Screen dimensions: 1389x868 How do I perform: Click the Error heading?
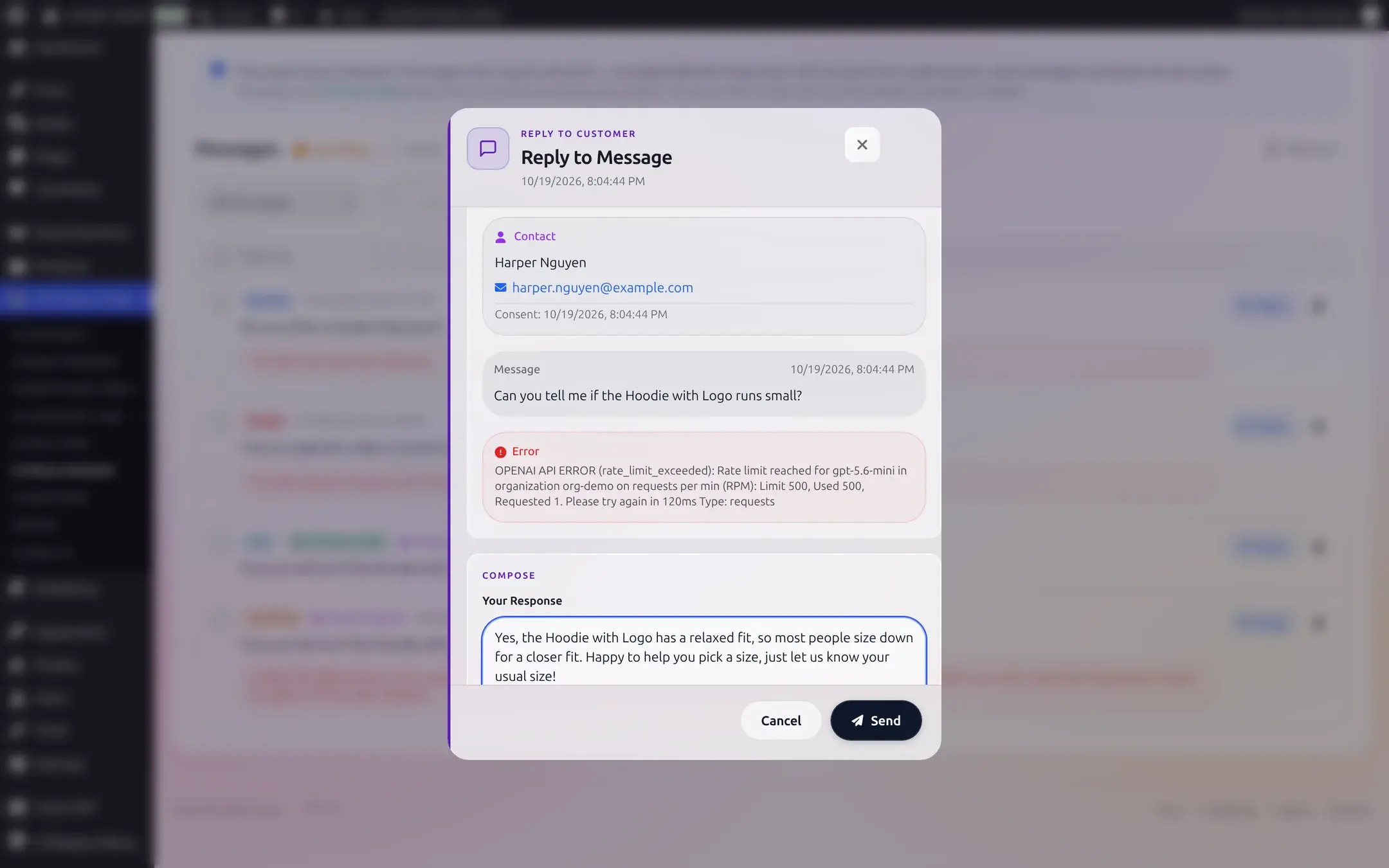525,451
